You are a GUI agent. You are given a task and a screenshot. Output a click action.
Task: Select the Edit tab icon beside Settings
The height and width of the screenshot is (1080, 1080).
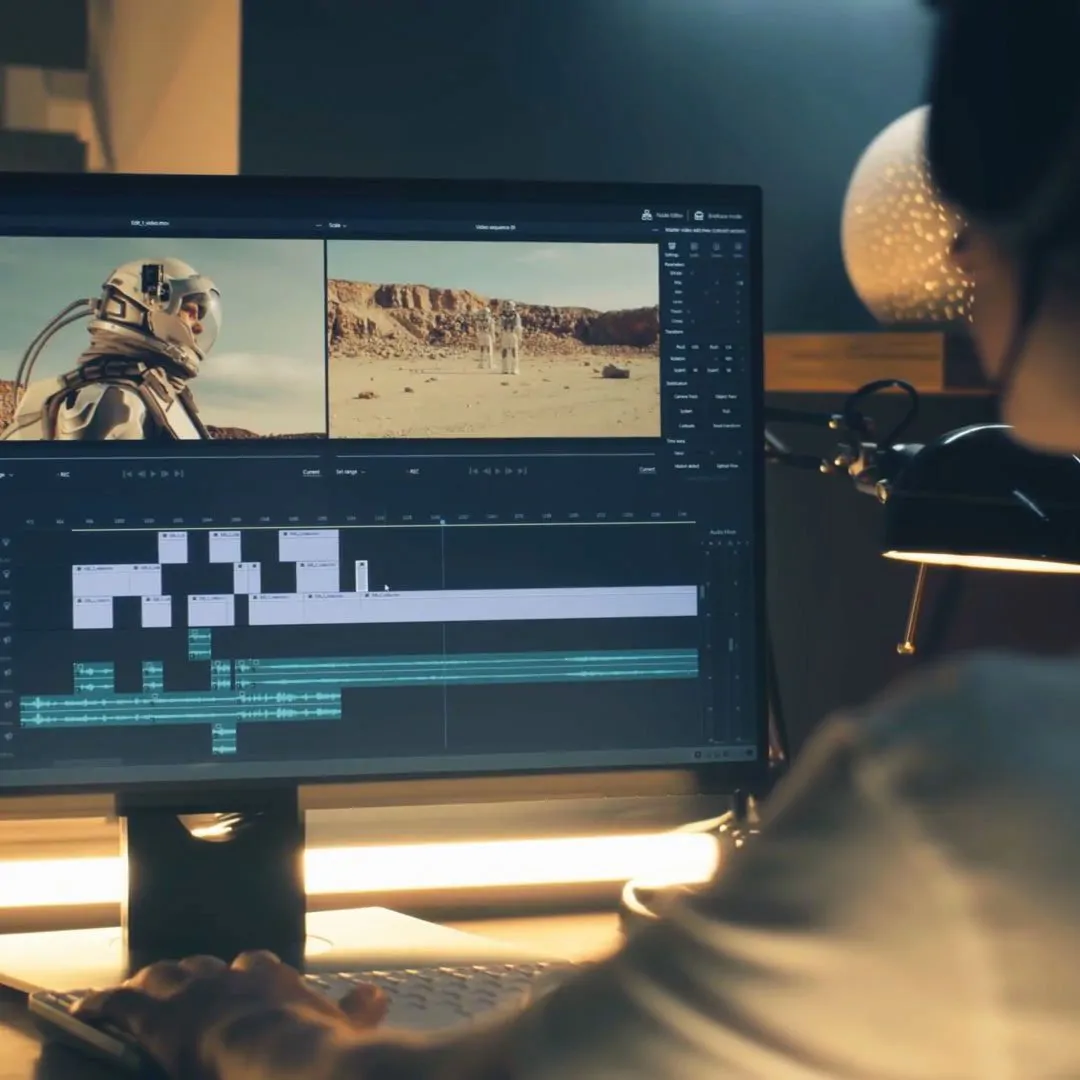coord(692,247)
